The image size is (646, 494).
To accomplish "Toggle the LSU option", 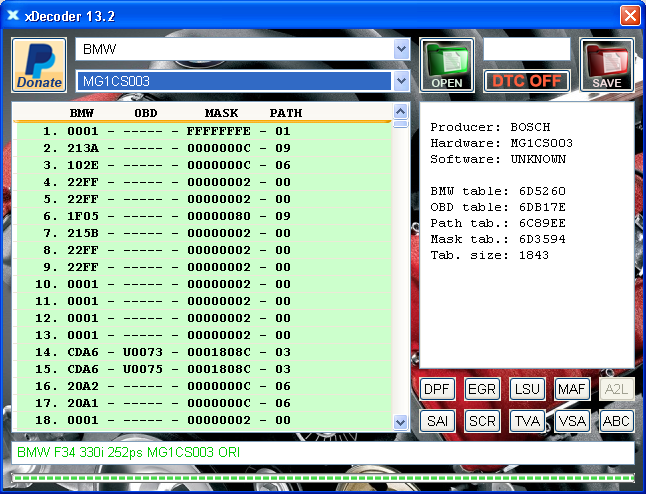I will tap(527, 389).
